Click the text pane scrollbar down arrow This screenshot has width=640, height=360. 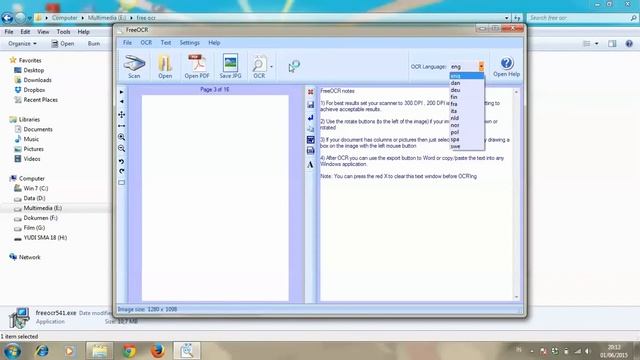[516, 297]
